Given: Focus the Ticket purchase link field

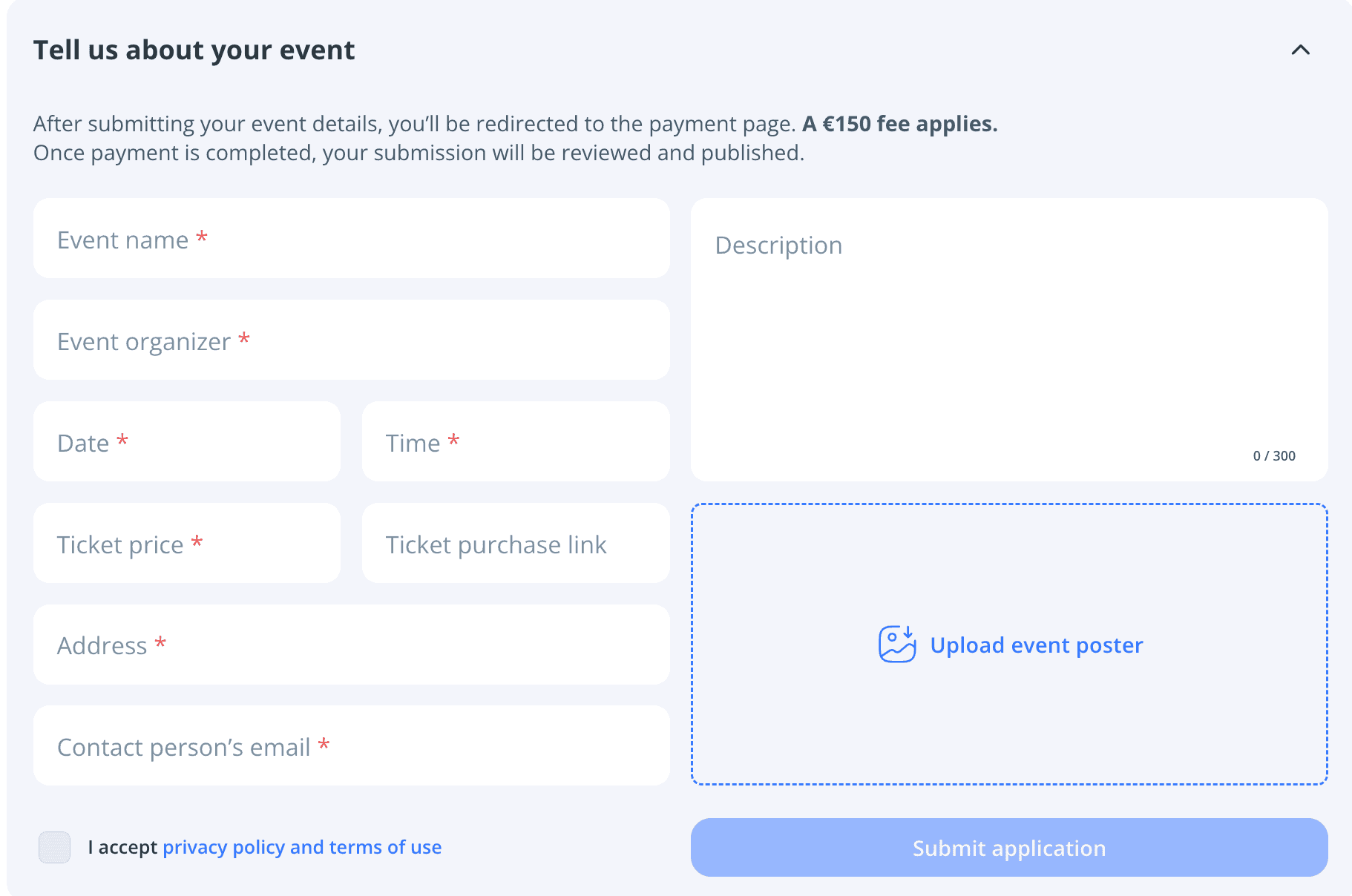Looking at the screenshot, I should tap(516, 544).
